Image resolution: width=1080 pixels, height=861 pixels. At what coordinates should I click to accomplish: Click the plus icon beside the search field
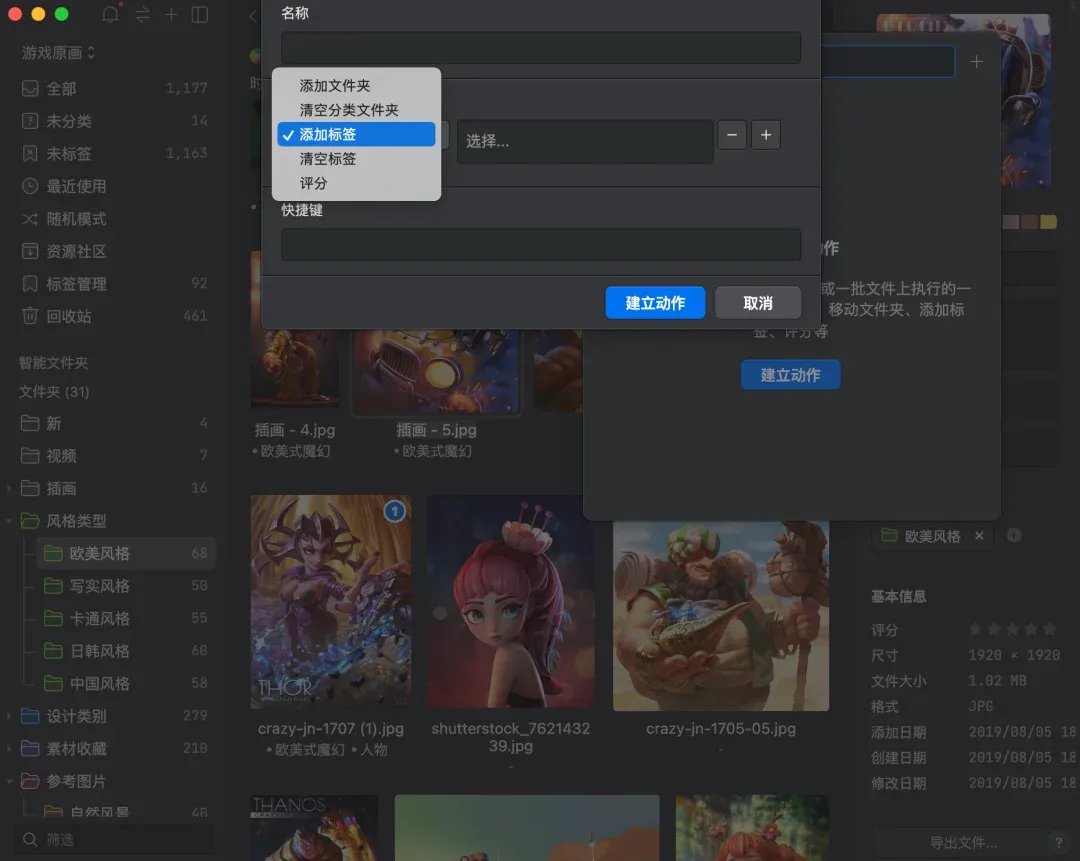tap(977, 62)
